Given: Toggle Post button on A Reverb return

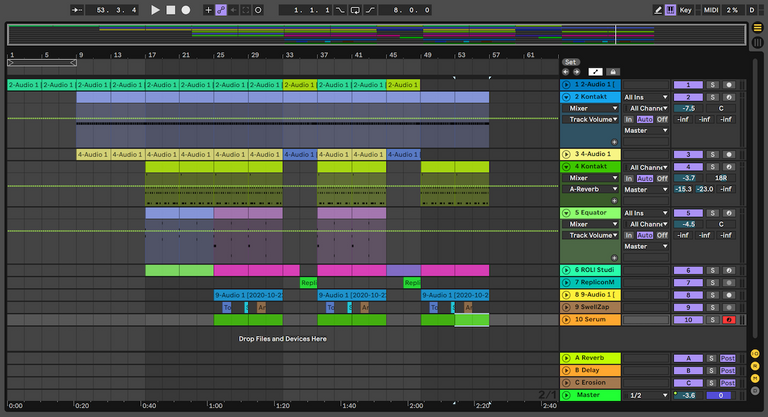Looking at the screenshot, I should (x=728, y=358).
